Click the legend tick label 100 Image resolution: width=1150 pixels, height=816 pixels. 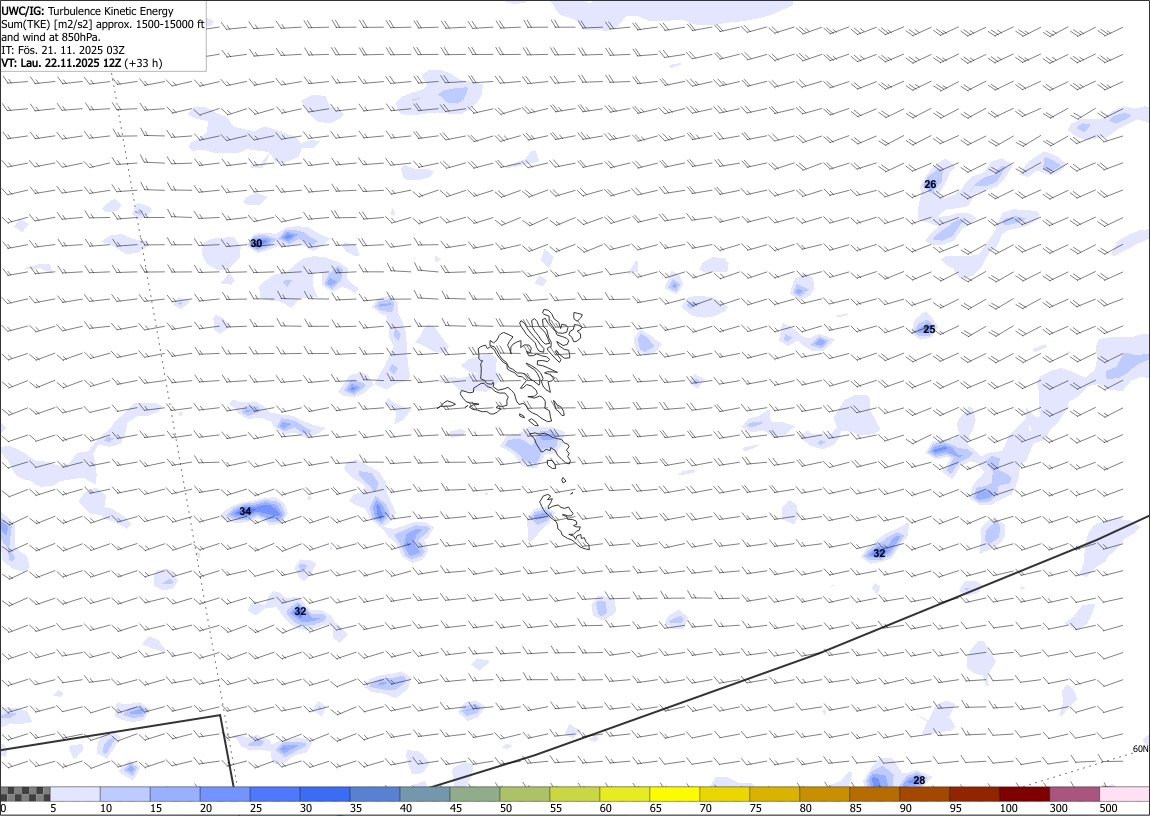(x=1008, y=808)
